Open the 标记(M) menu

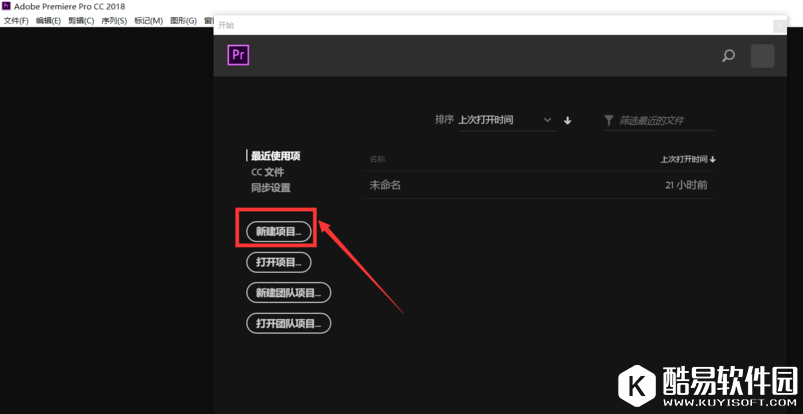(148, 20)
